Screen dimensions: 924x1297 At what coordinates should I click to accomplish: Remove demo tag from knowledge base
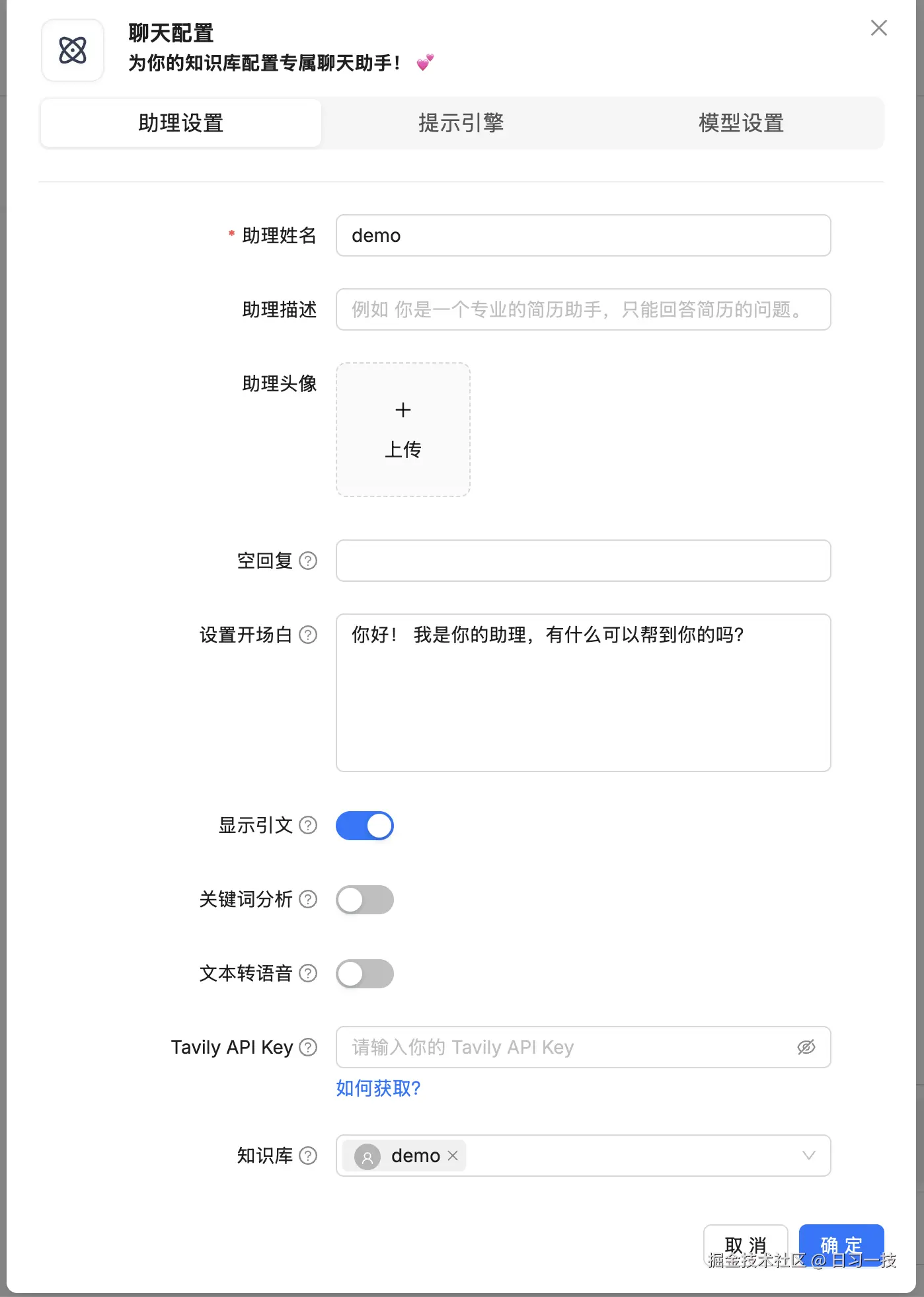point(453,1156)
